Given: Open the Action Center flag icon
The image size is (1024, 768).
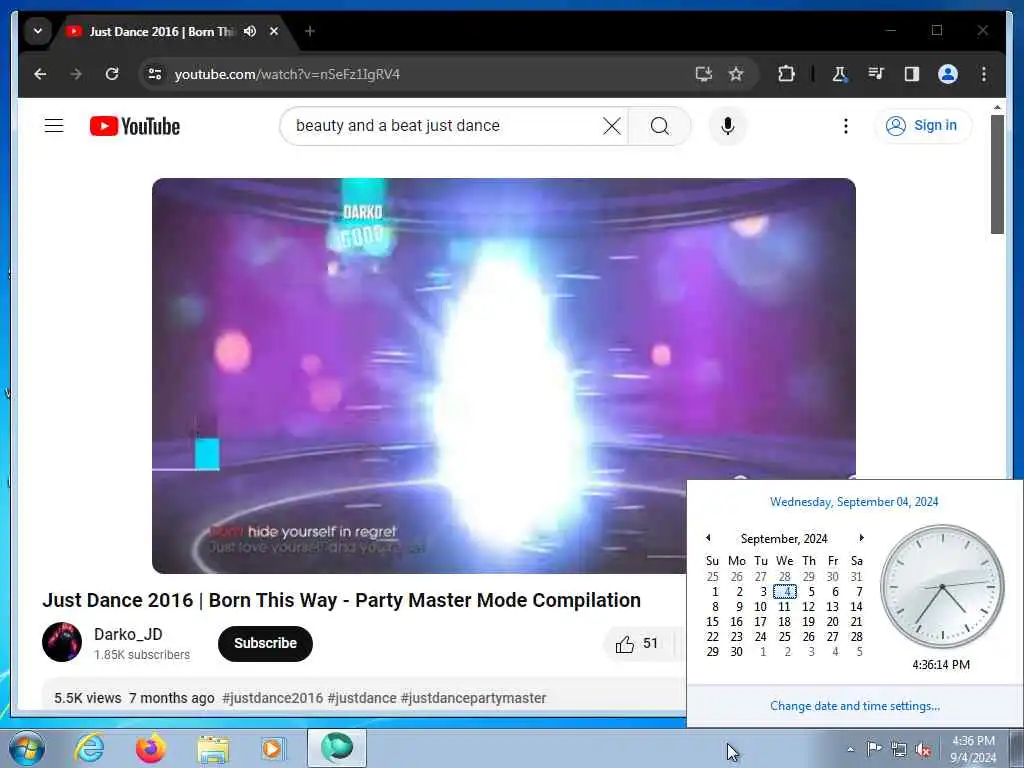Looking at the screenshot, I should (x=874, y=748).
